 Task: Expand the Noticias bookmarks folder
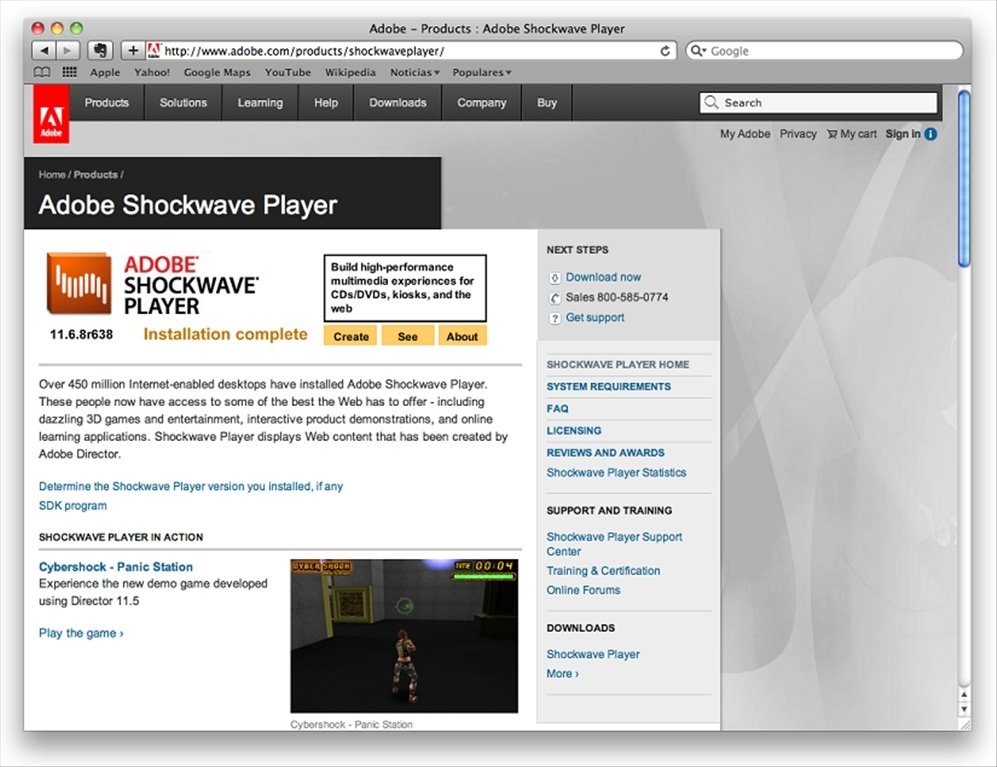click(415, 73)
